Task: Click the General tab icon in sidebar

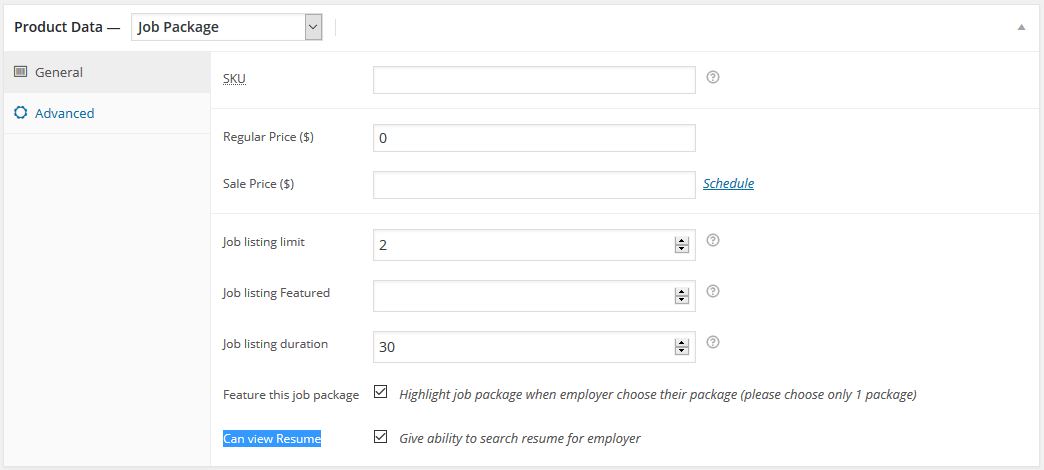Action: coord(20,71)
